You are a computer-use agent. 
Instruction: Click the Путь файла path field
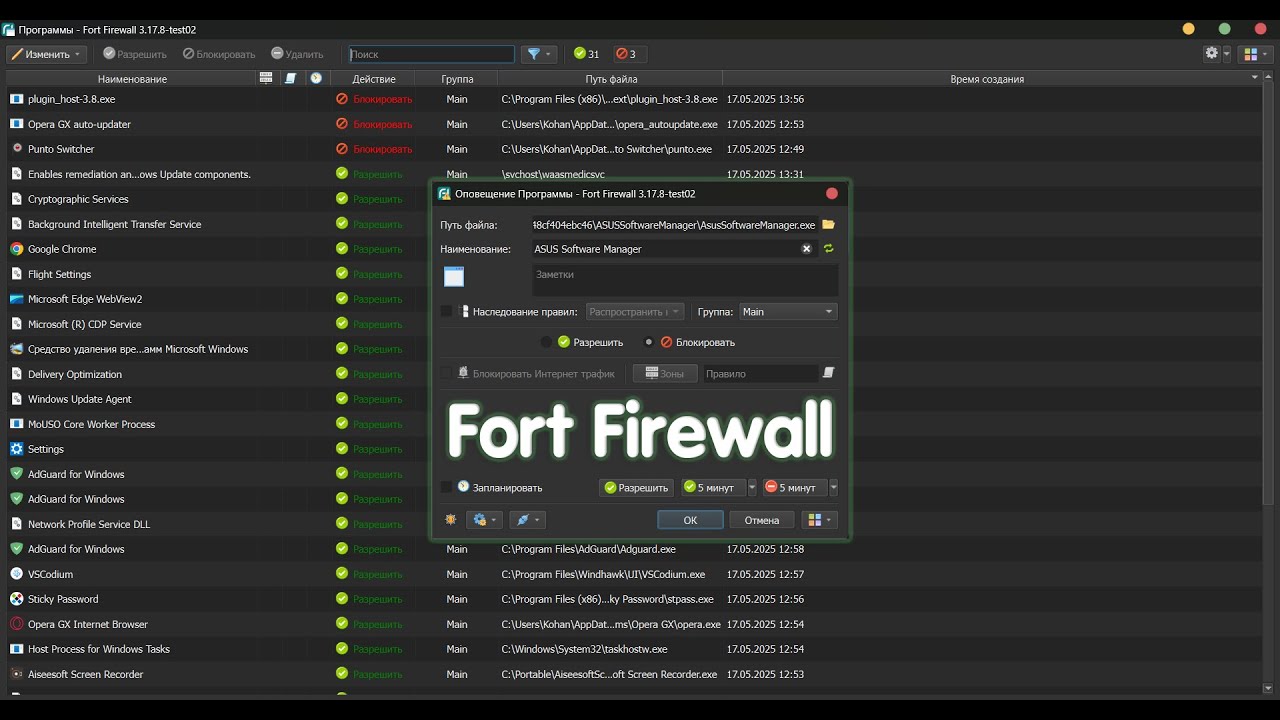tap(675, 225)
